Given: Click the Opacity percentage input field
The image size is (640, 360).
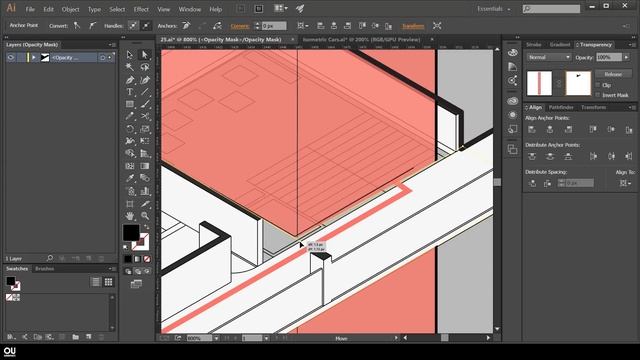Looking at the screenshot, I should (x=609, y=58).
